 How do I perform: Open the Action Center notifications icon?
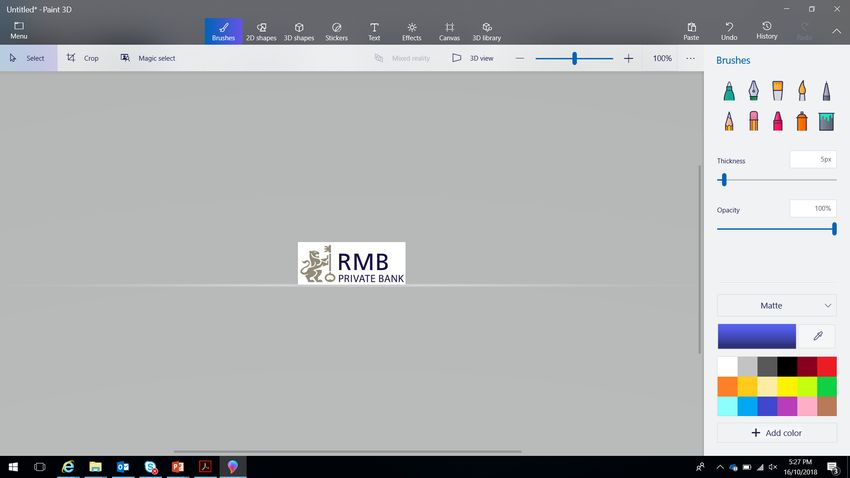click(x=833, y=467)
